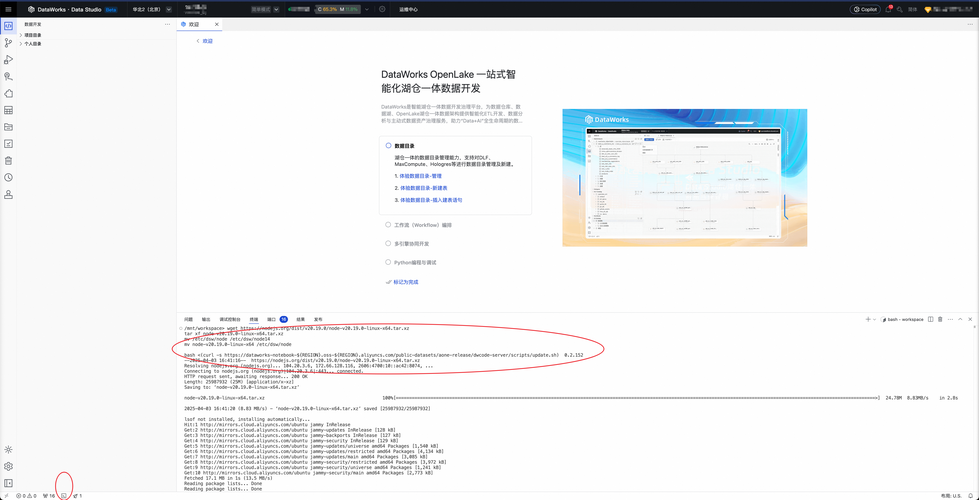Switch to the 问题 problems tab
This screenshot has height=500, width=979.
[189, 319]
